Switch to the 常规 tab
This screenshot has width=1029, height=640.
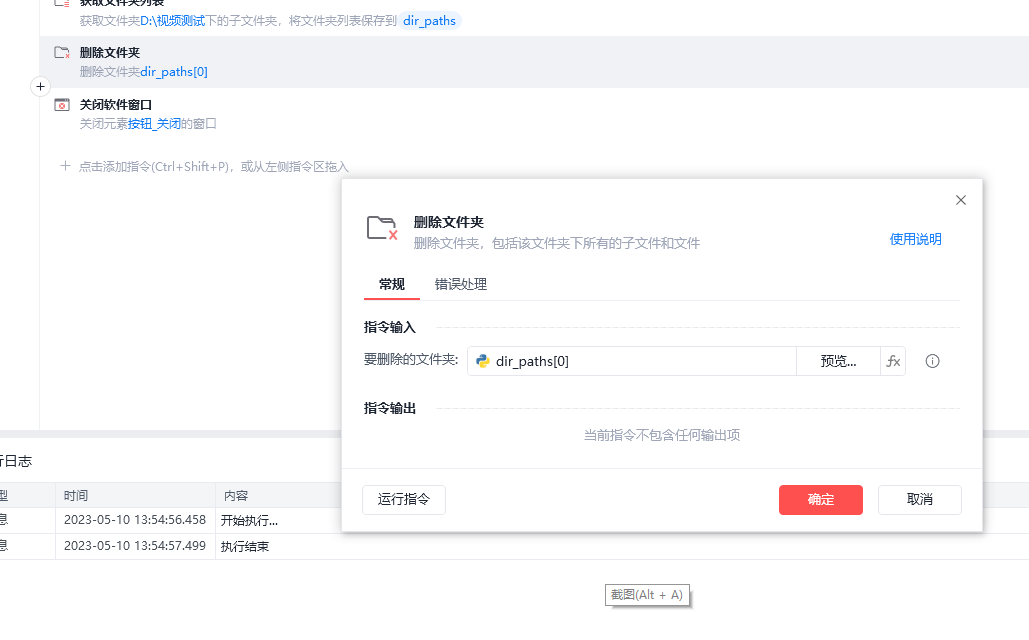[x=392, y=285]
